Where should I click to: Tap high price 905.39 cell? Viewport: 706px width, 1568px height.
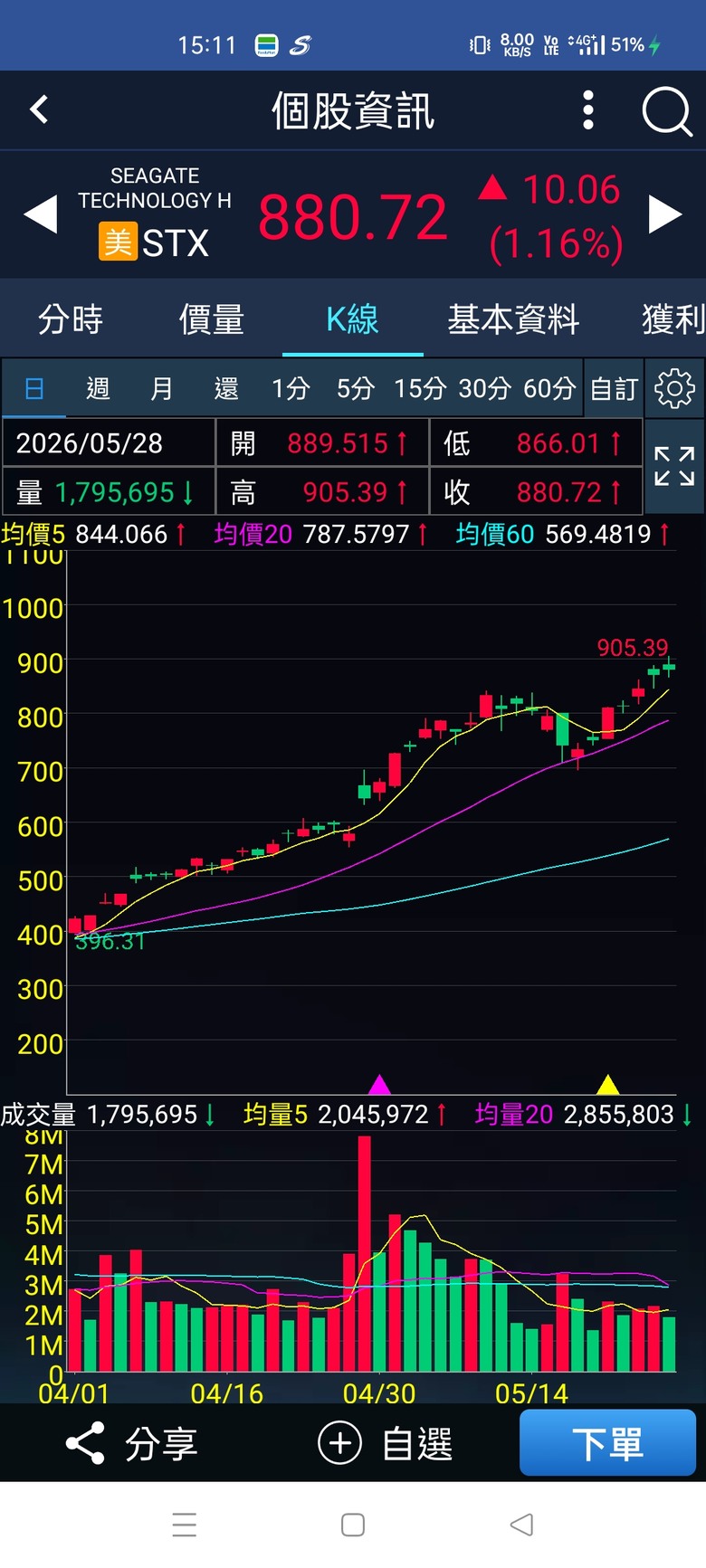322,491
